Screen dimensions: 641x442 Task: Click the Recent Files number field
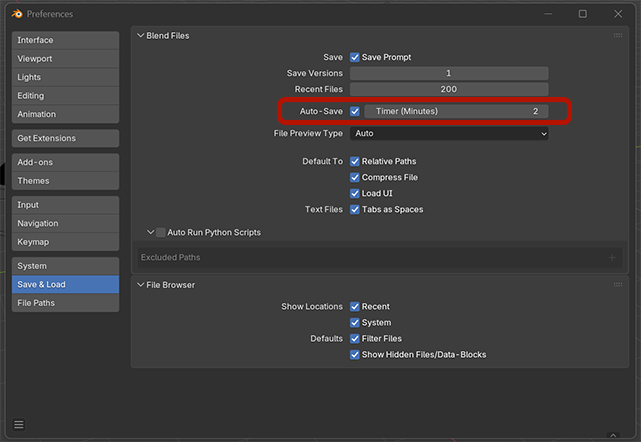(449, 89)
